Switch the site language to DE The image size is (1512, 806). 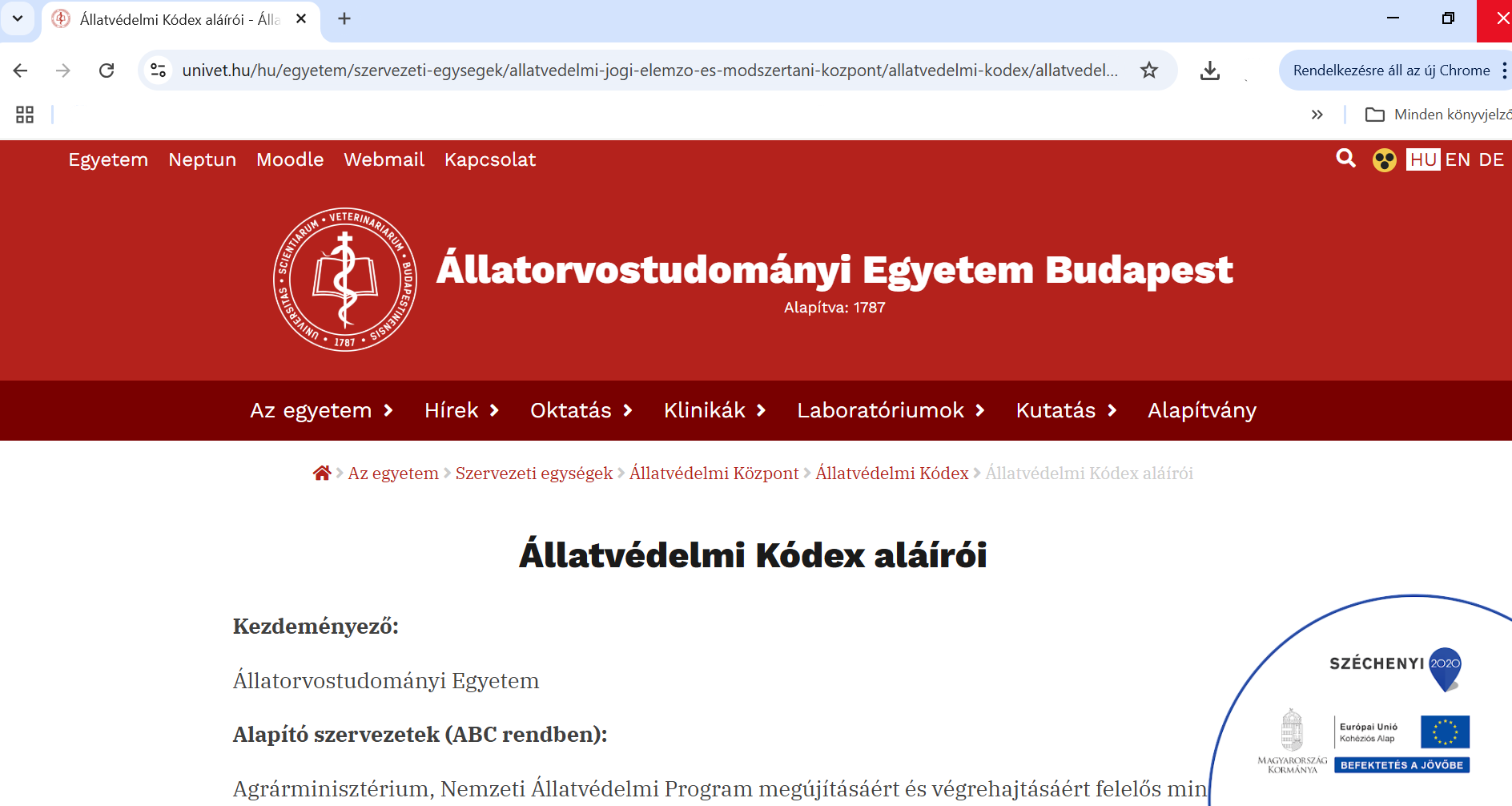pyautogui.click(x=1491, y=159)
